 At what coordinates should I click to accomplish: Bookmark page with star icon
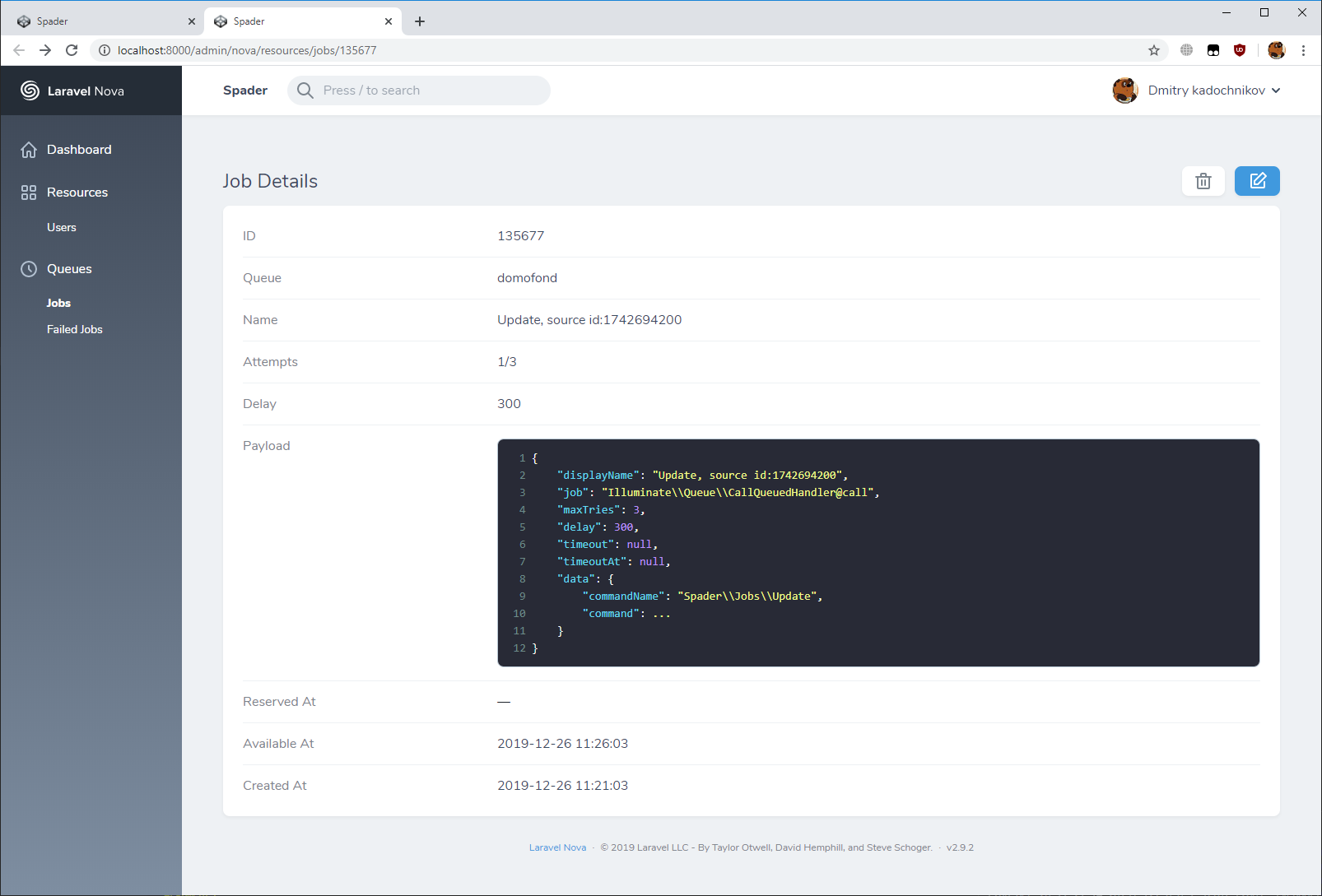tap(1154, 50)
